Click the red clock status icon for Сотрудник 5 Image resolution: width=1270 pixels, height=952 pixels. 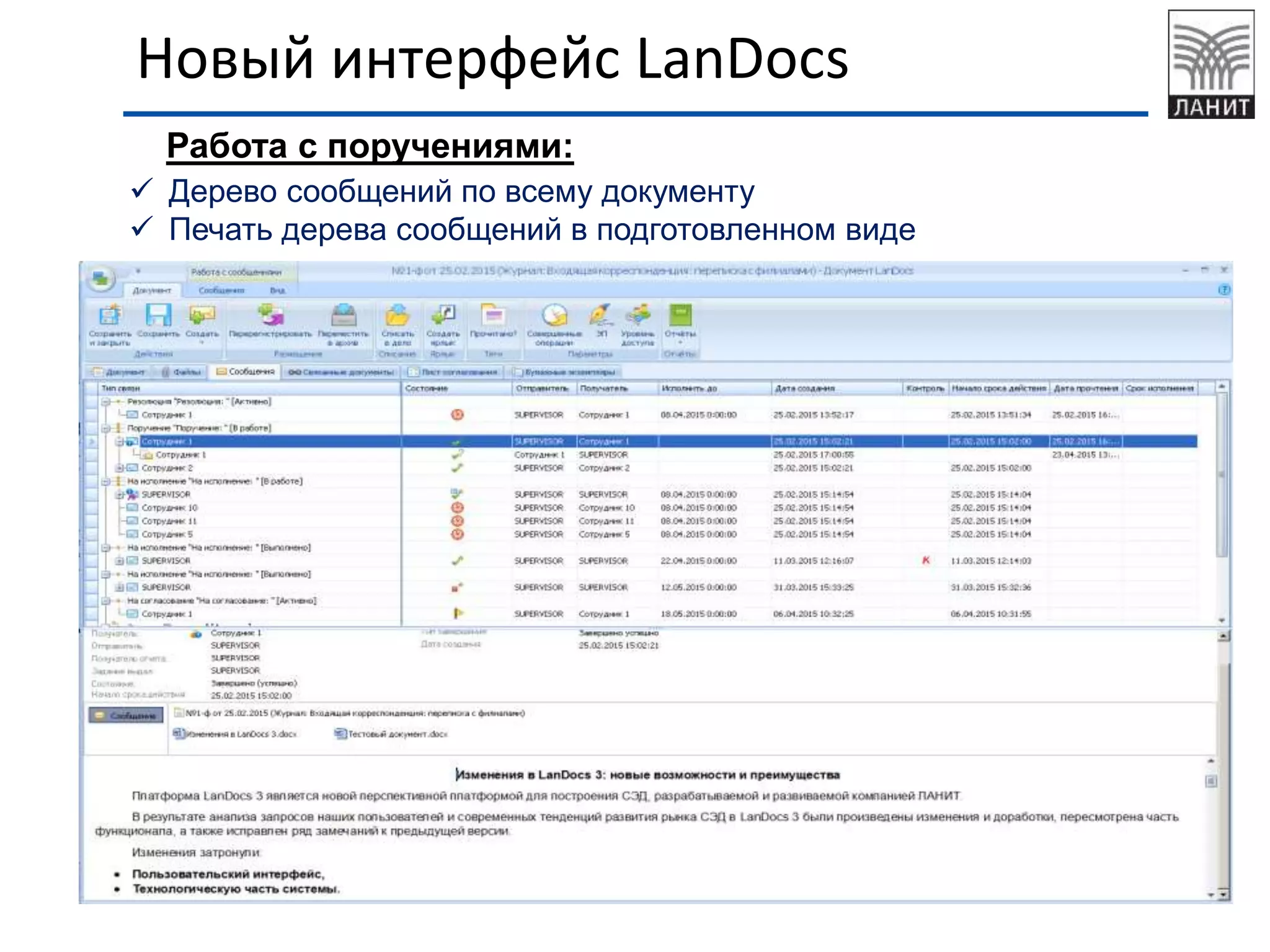point(457,534)
